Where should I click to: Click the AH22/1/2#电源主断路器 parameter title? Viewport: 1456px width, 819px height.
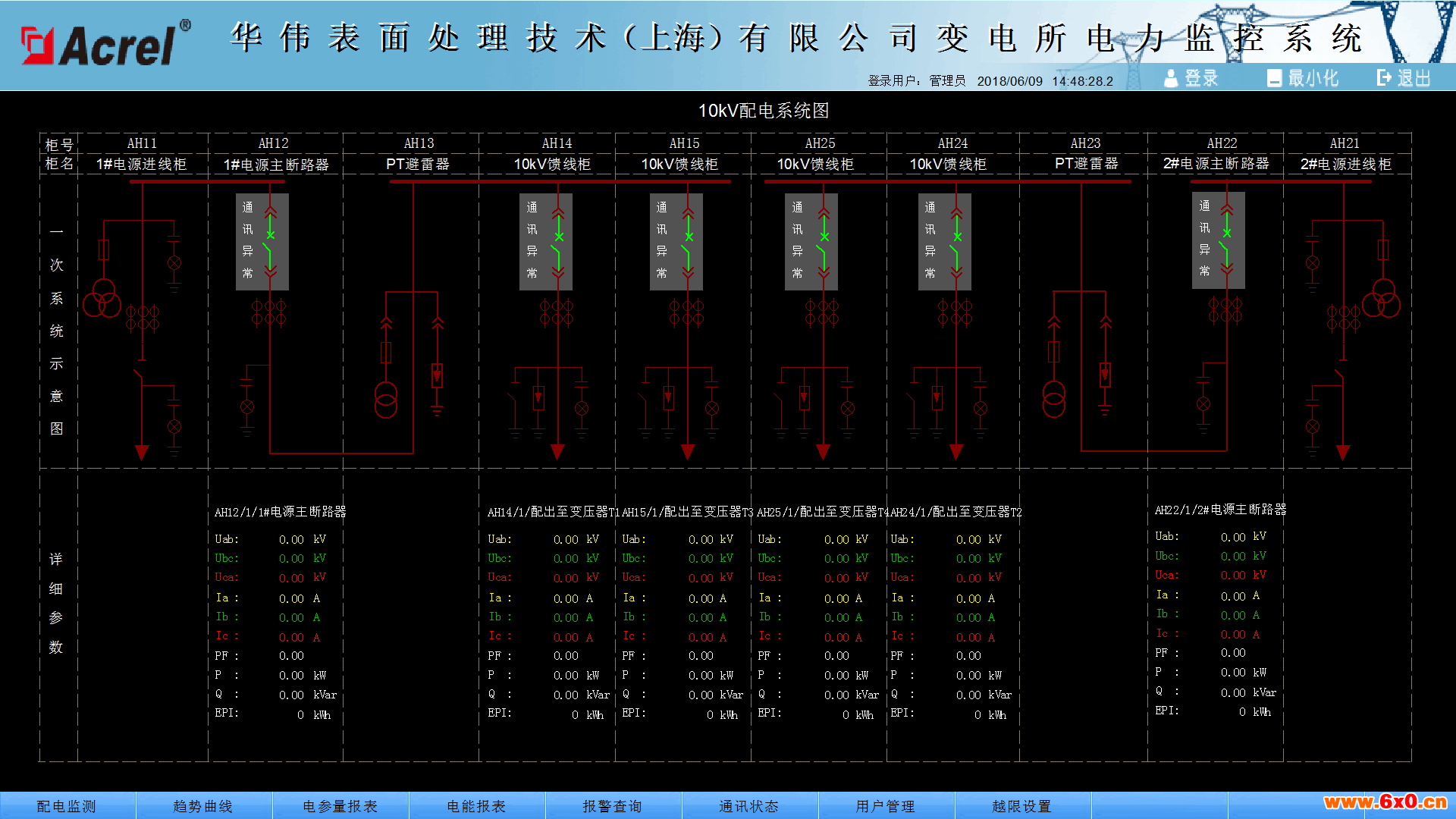tap(1221, 510)
